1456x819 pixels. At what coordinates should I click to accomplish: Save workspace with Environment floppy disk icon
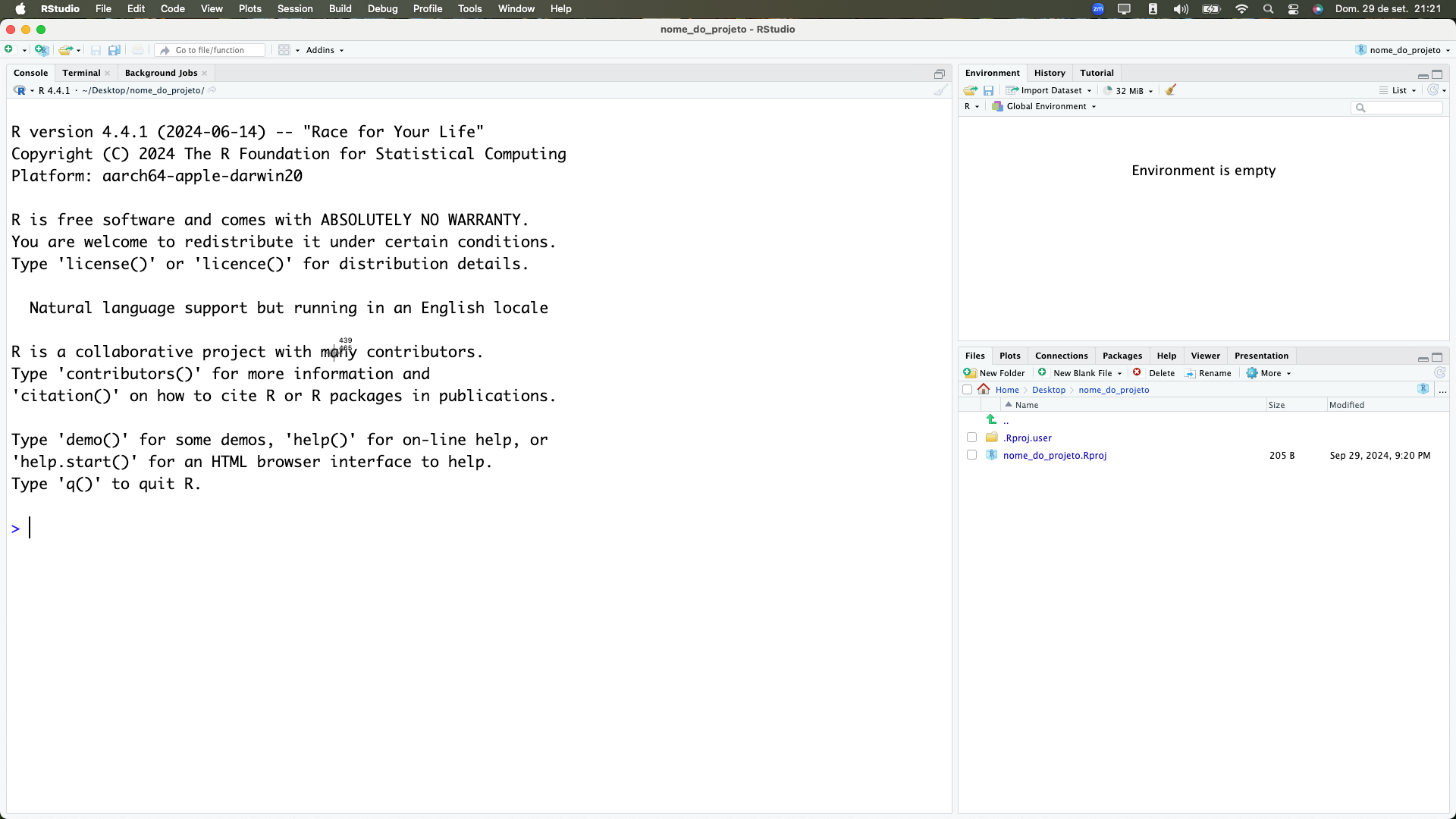(x=988, y=90)
